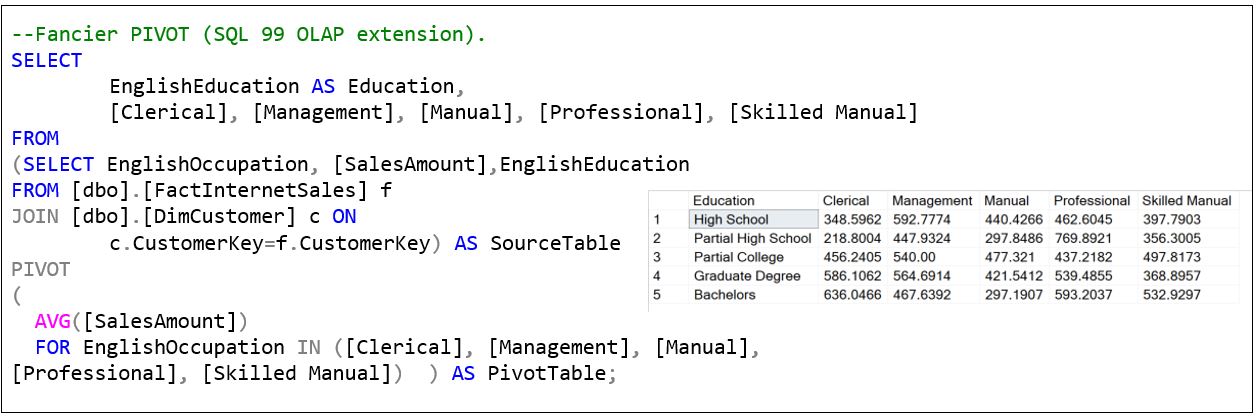
Task: Click row number 5 header in results
Action: (657, 295)
